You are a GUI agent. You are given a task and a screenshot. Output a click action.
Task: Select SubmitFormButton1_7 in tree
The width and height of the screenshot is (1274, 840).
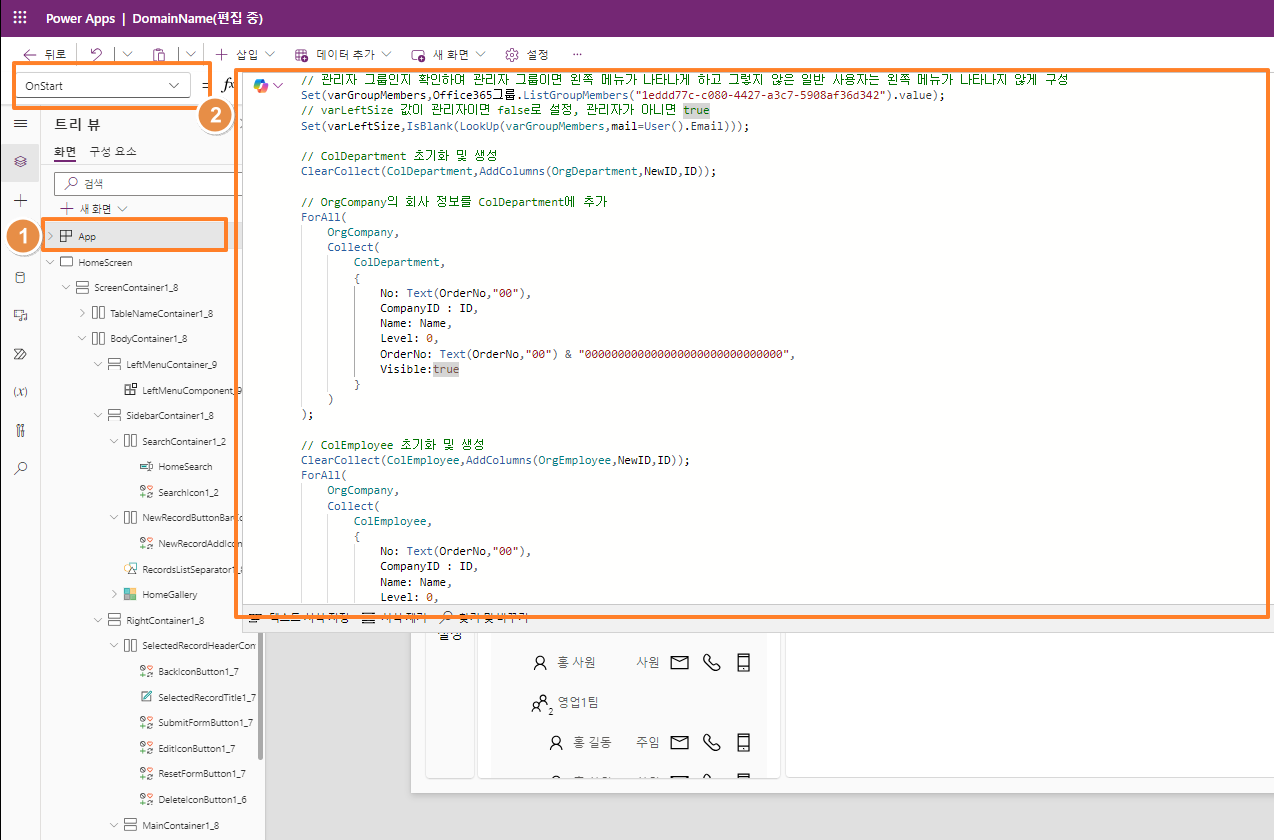205,722
